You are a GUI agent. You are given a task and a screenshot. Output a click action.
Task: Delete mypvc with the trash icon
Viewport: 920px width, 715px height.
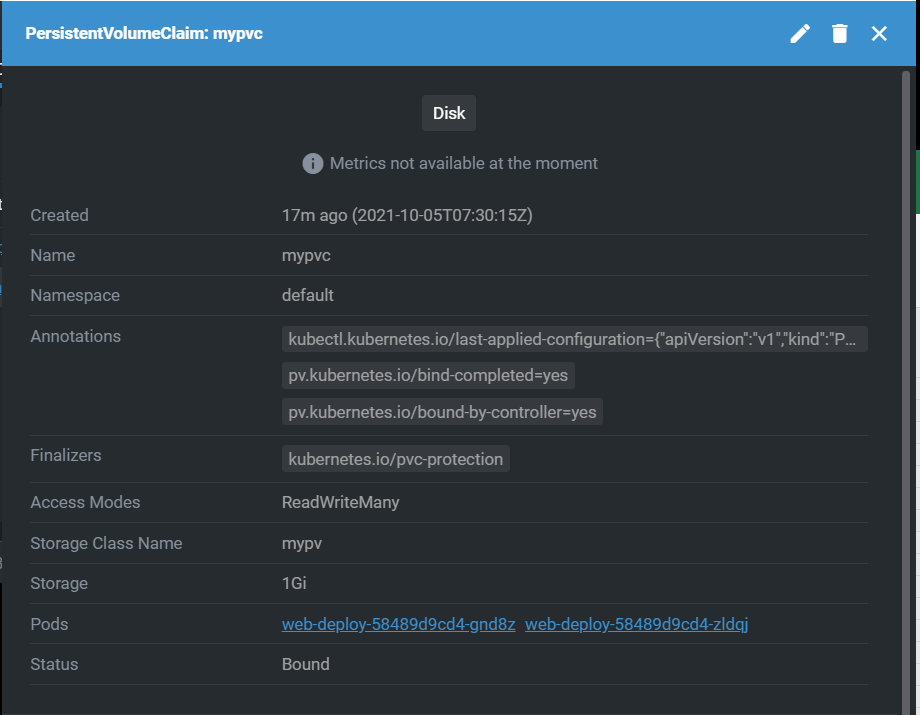(840, 34)
